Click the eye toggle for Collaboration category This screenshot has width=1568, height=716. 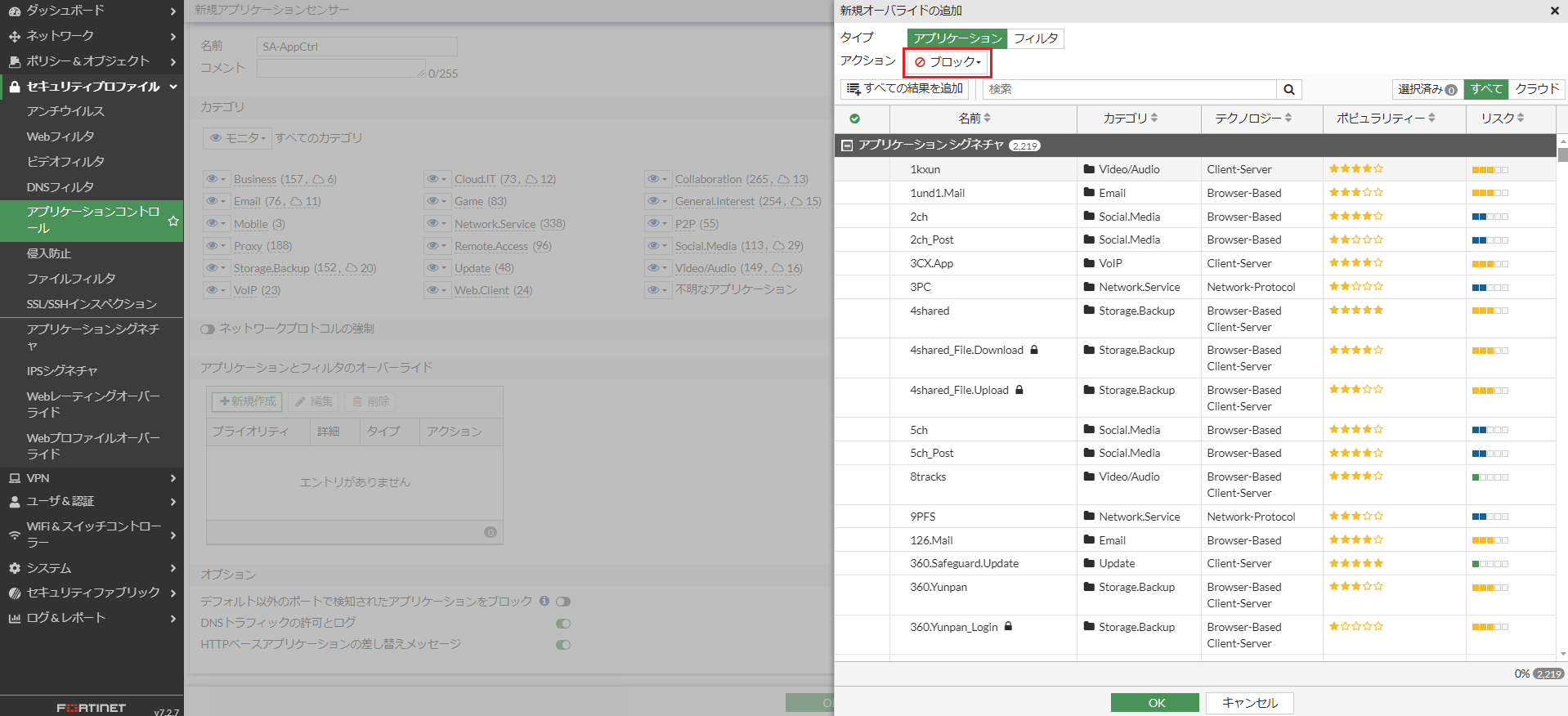pos(657,179)
